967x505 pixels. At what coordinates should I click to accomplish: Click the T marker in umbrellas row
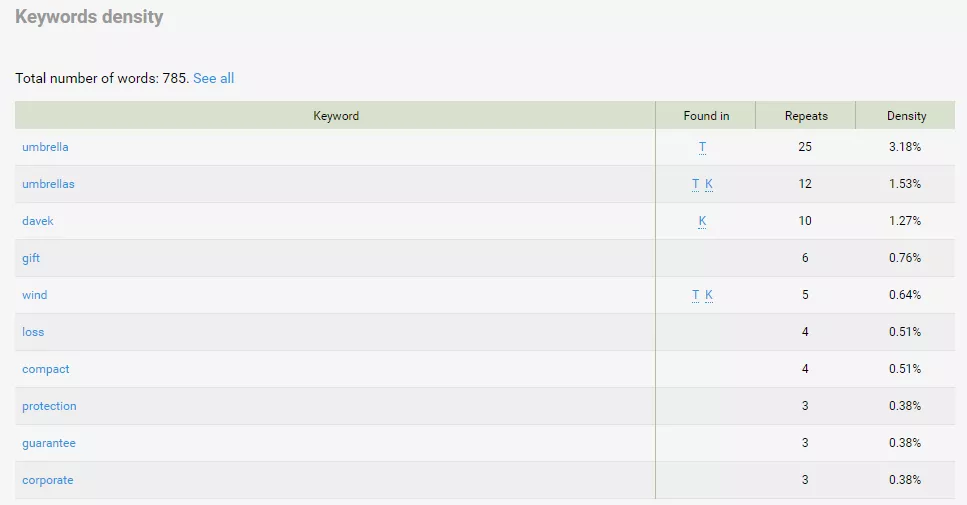click(696, 184)
